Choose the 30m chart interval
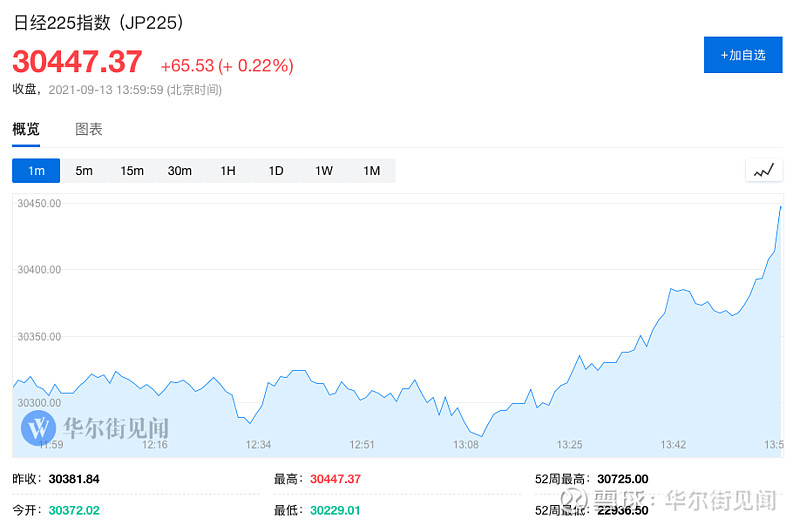 pyautogui.click(x=180, y=171)
